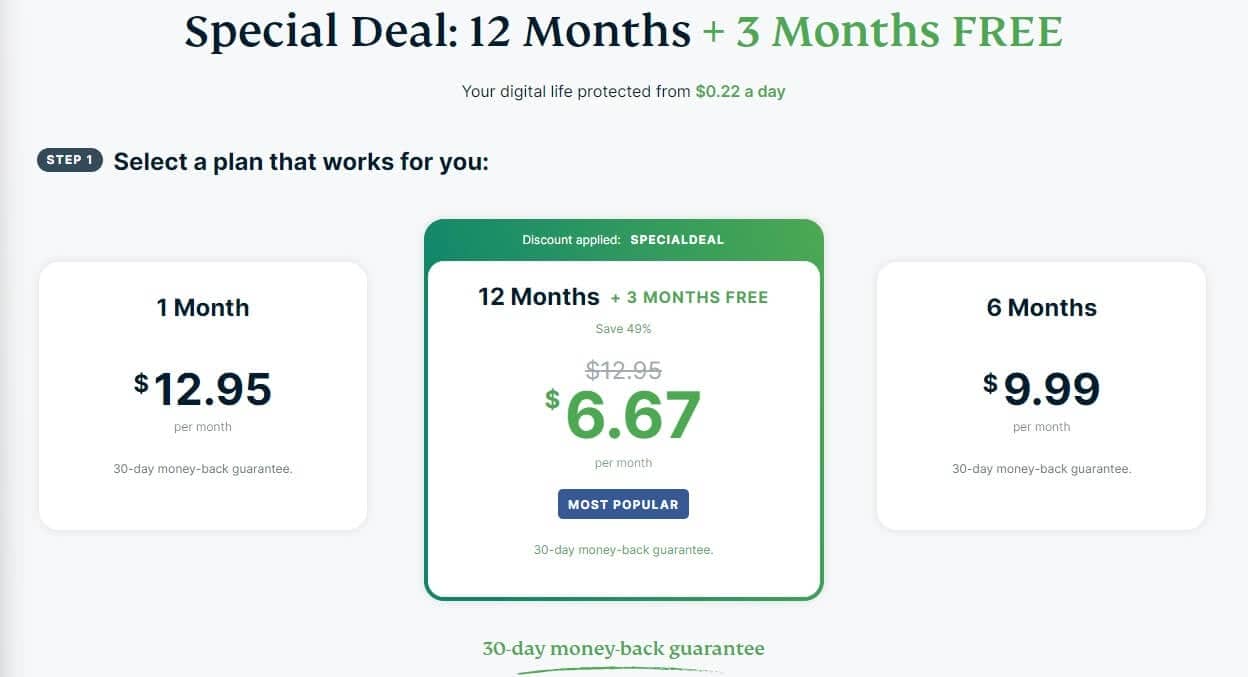
Task: Click the MOST POPULAR badge
Action: (623, 504)
